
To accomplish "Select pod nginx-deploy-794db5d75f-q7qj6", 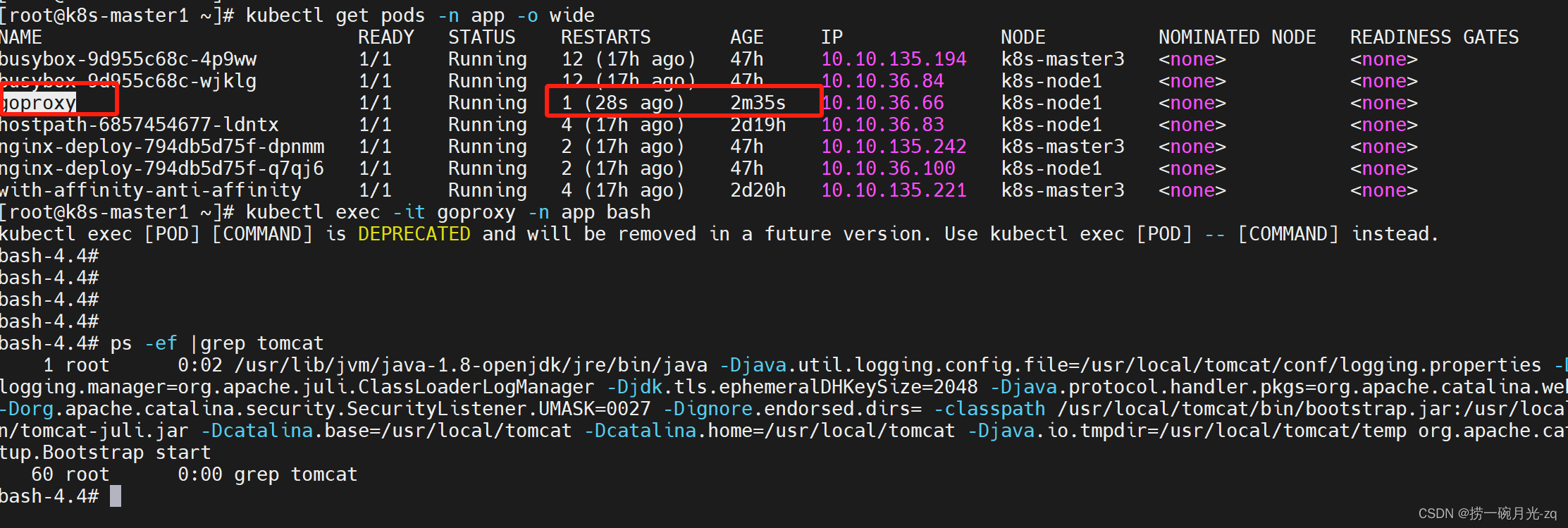I will pos(162,168).
